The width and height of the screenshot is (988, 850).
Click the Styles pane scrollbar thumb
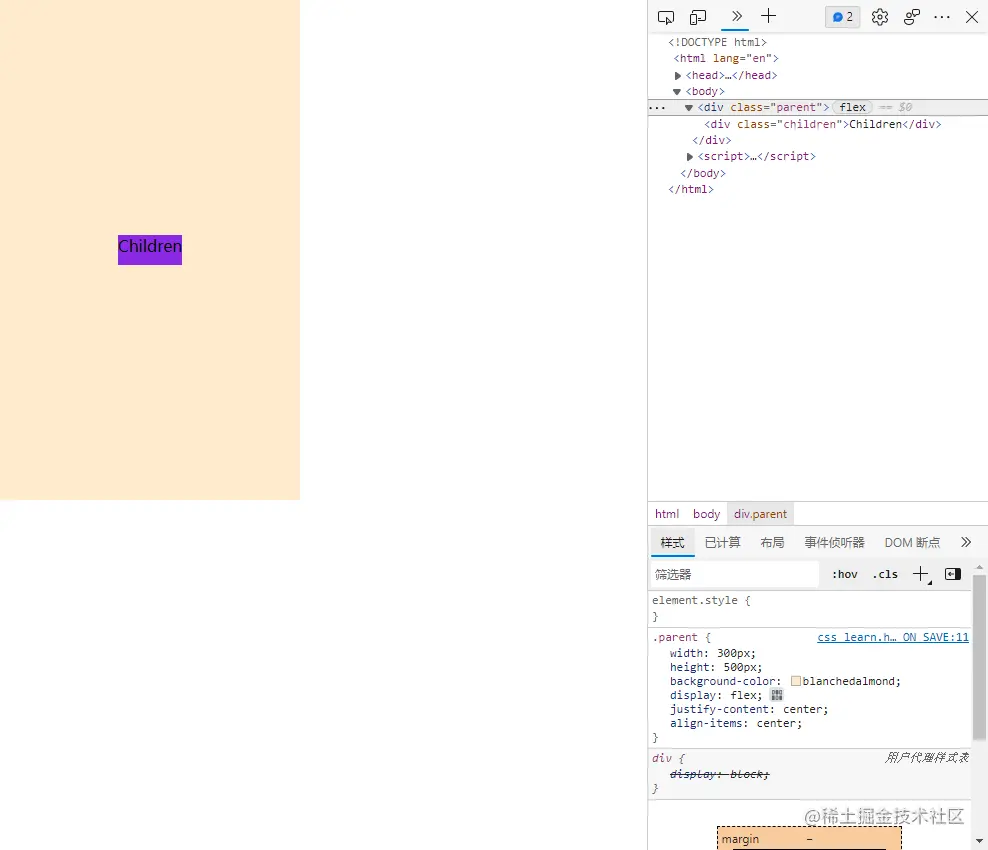(x=979, y=657)
